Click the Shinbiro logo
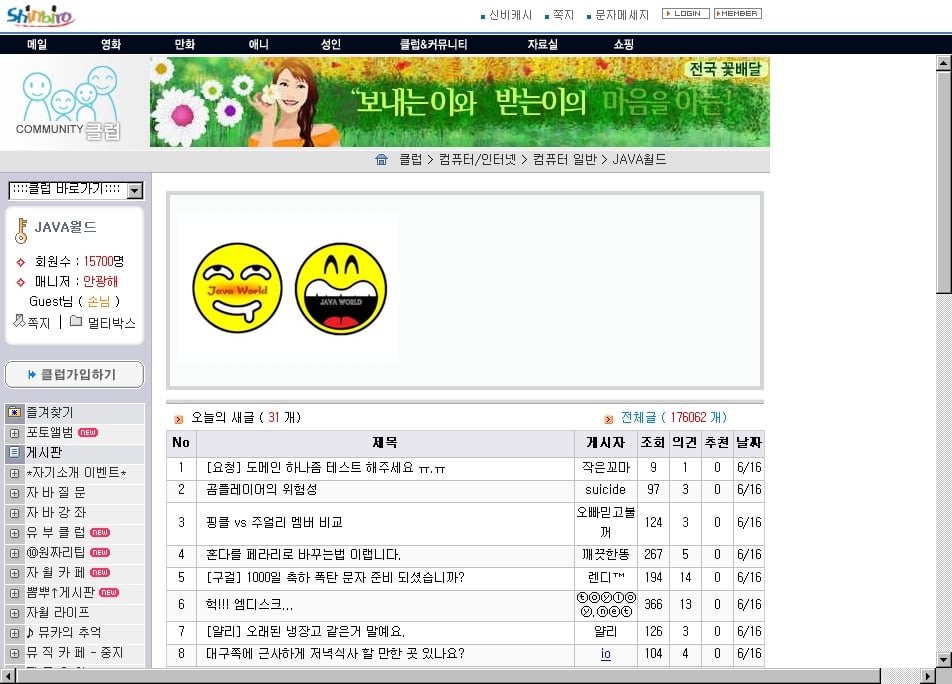 40,15
